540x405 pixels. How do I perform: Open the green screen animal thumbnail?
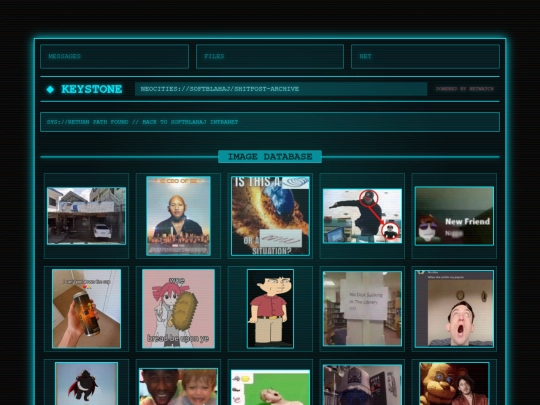(x=270, y=387)
